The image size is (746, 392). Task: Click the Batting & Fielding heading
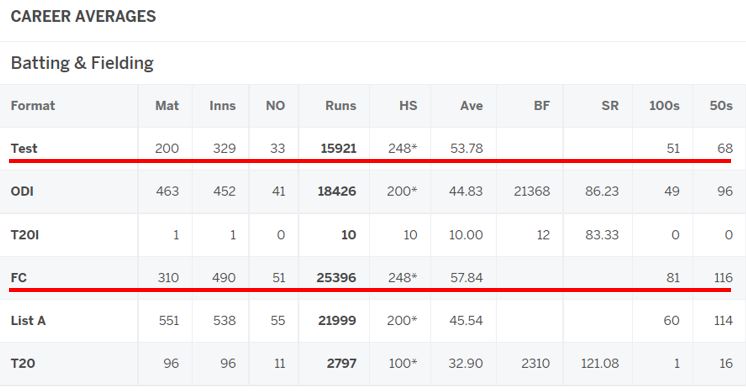click(x=82, y=63)
